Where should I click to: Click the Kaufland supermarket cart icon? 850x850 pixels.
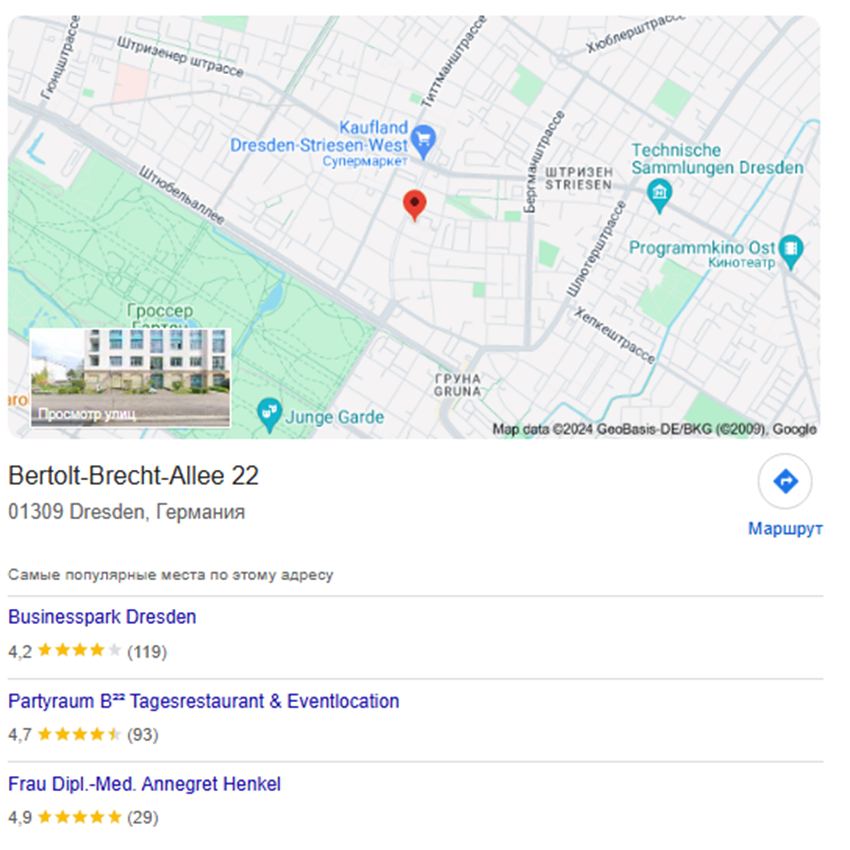423,140
